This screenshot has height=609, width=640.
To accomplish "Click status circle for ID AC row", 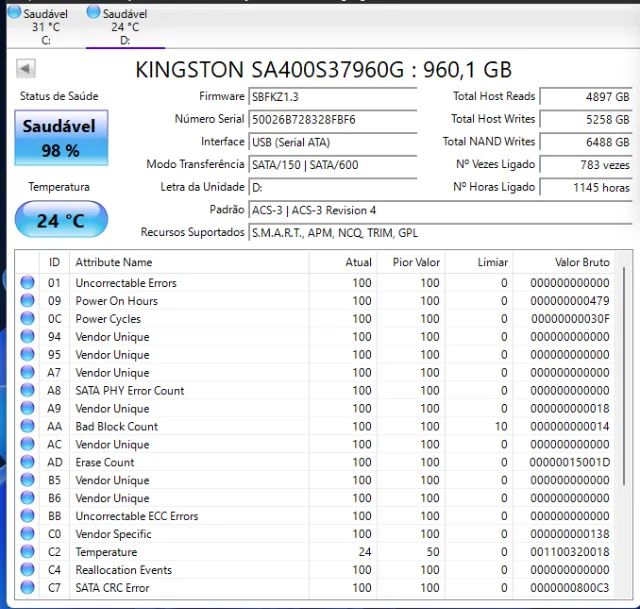I will 27,444.
